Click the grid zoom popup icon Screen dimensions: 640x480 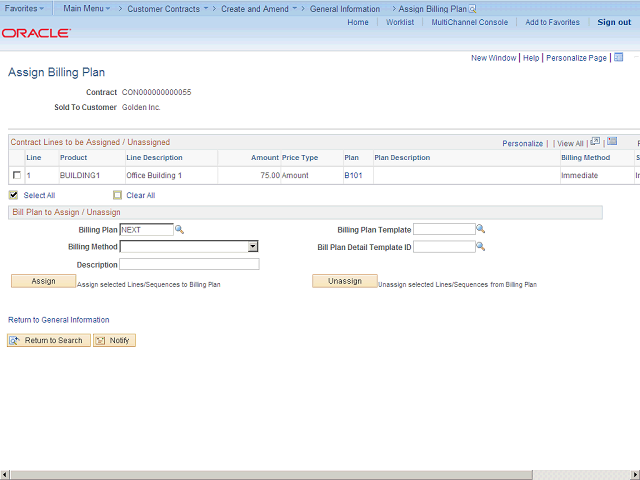(x=595, y=142)
